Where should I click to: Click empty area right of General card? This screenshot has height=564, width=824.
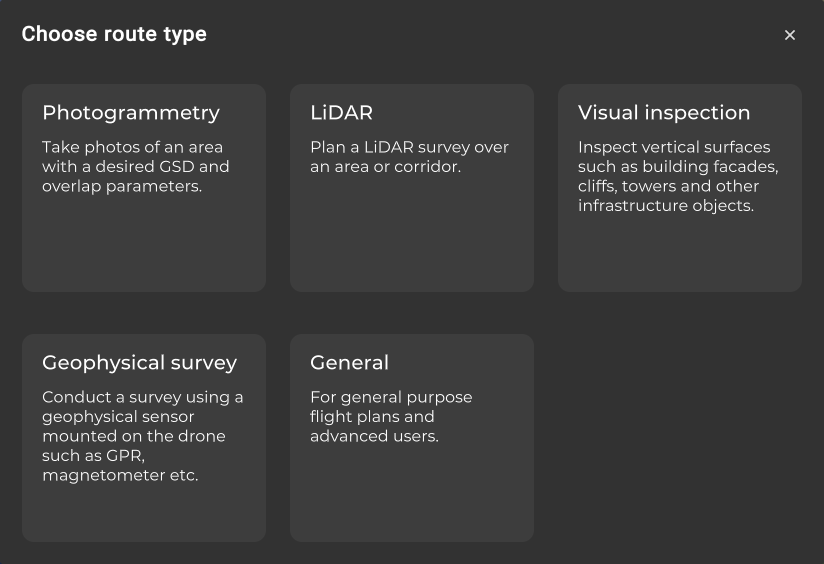[x=680, y=438]
